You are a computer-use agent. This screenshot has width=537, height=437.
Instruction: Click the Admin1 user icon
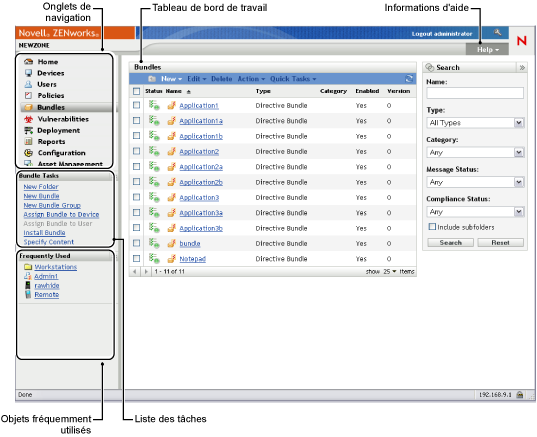coord(28,276)
